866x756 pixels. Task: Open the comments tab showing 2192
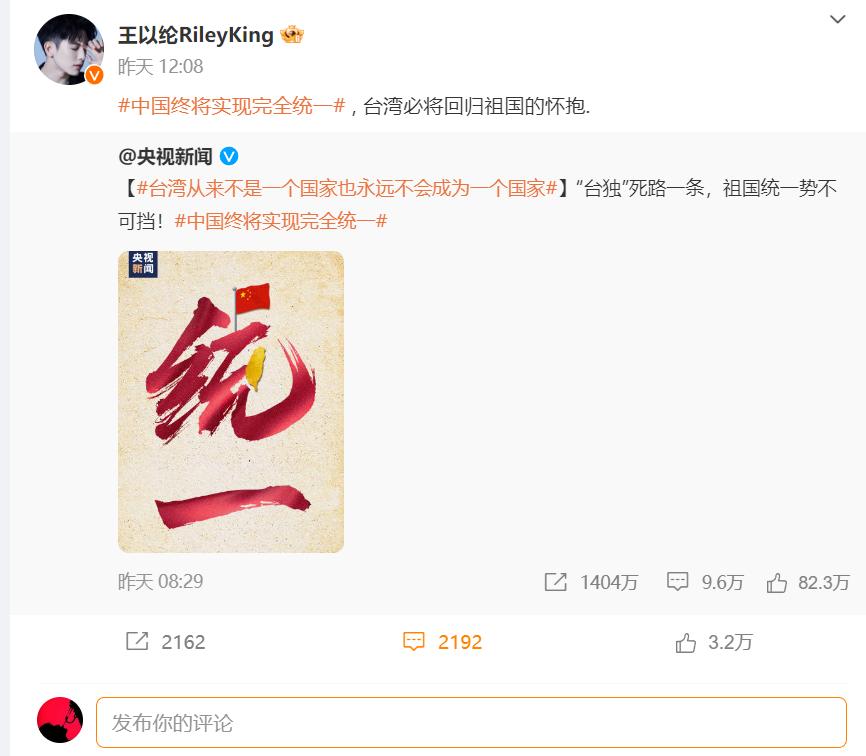(x=442, y=642)
